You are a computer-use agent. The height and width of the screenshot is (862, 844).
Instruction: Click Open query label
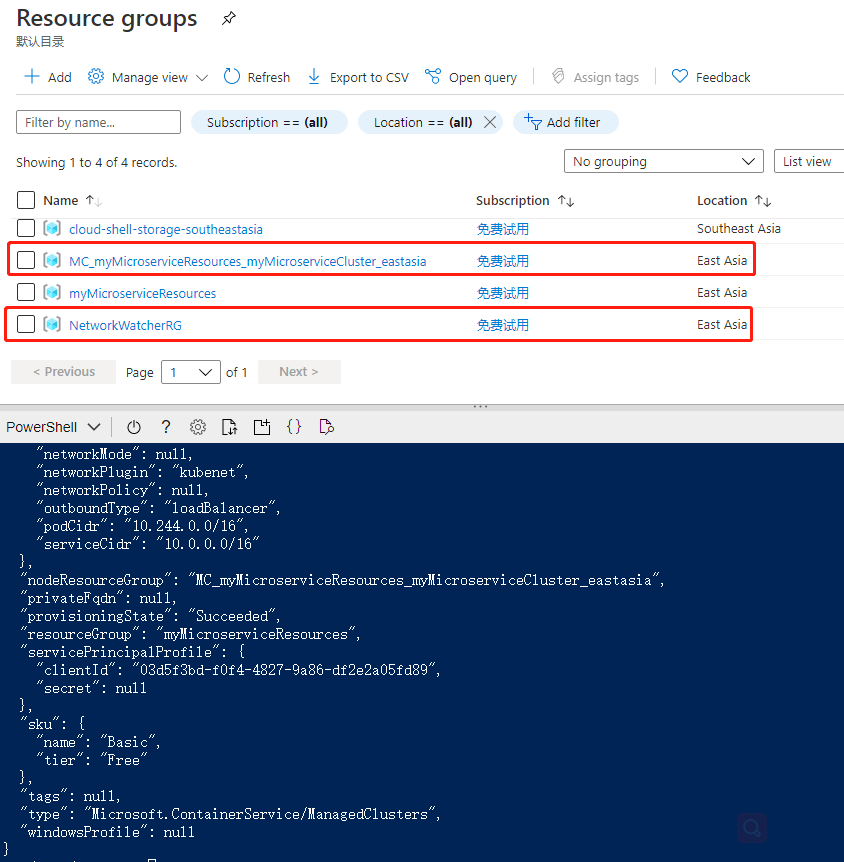pyautogui.click(x=483, y=78)
